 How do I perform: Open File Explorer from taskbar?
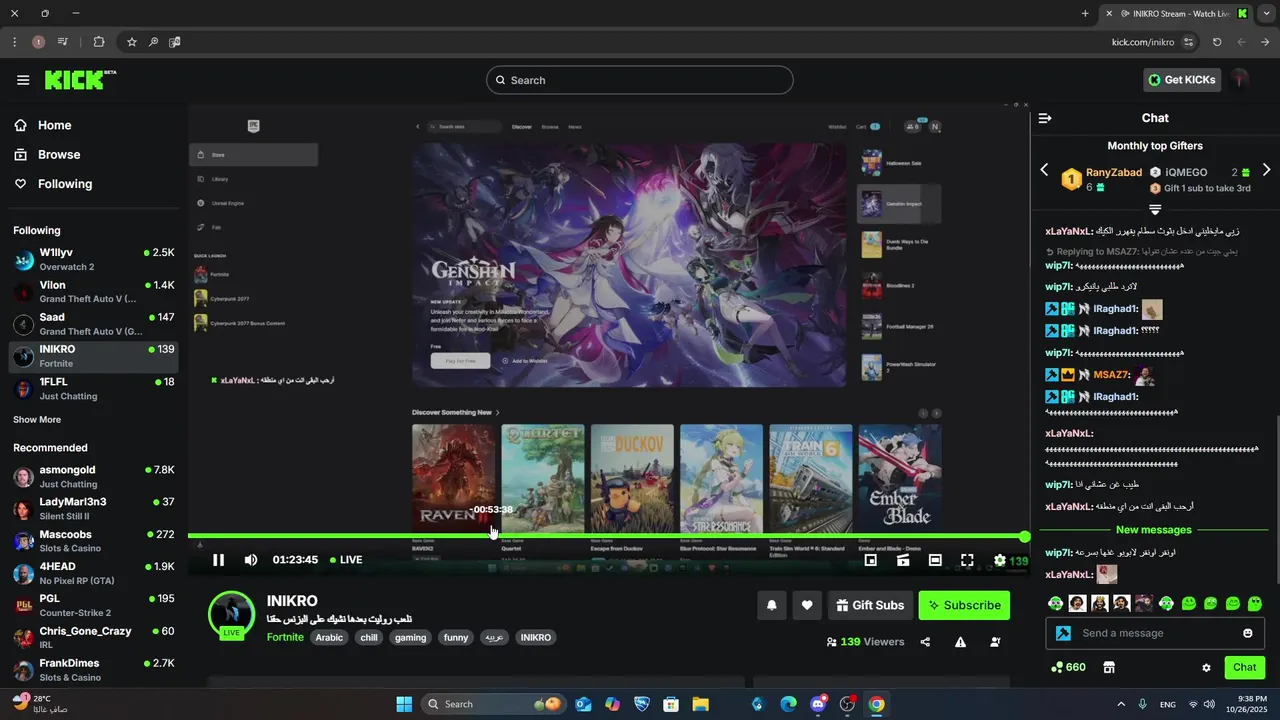coord(700,704)
